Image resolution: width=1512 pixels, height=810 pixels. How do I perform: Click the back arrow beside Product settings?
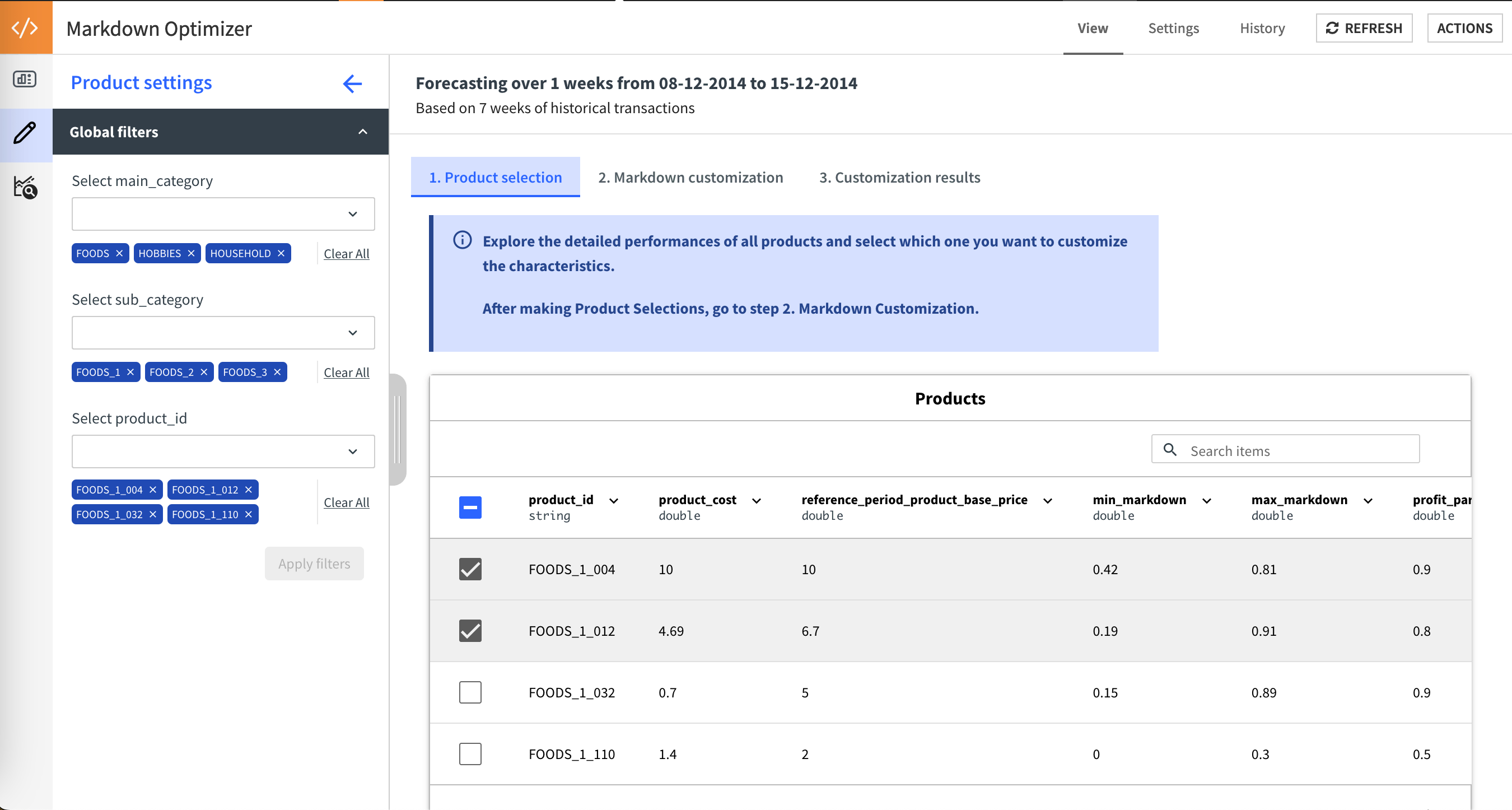click(352, 83)
